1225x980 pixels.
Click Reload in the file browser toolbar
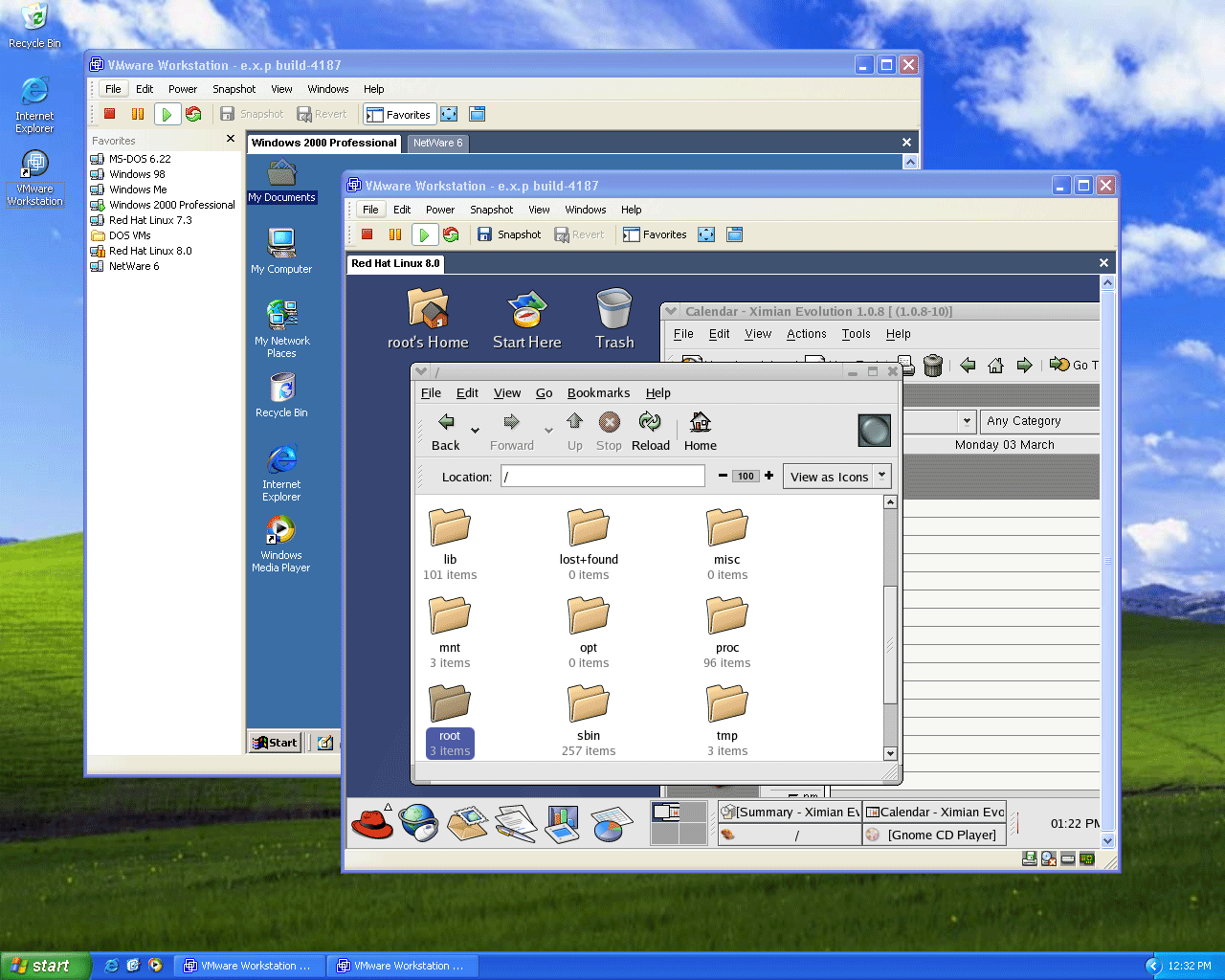click(650, 431)
